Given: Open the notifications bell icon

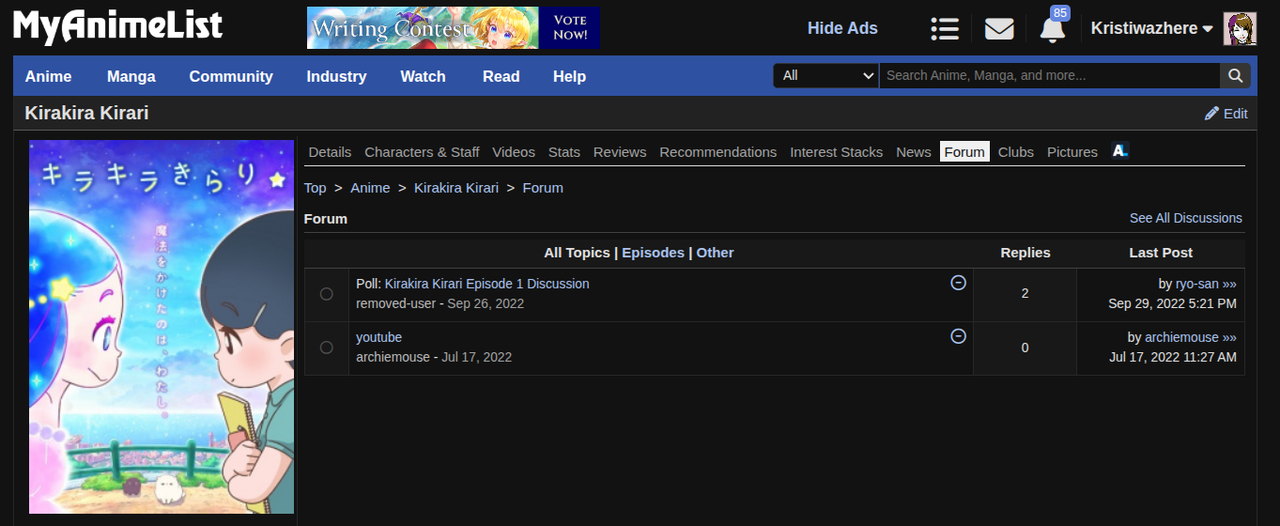Looking at the screenshot, I should click(x=1052, y=31).
